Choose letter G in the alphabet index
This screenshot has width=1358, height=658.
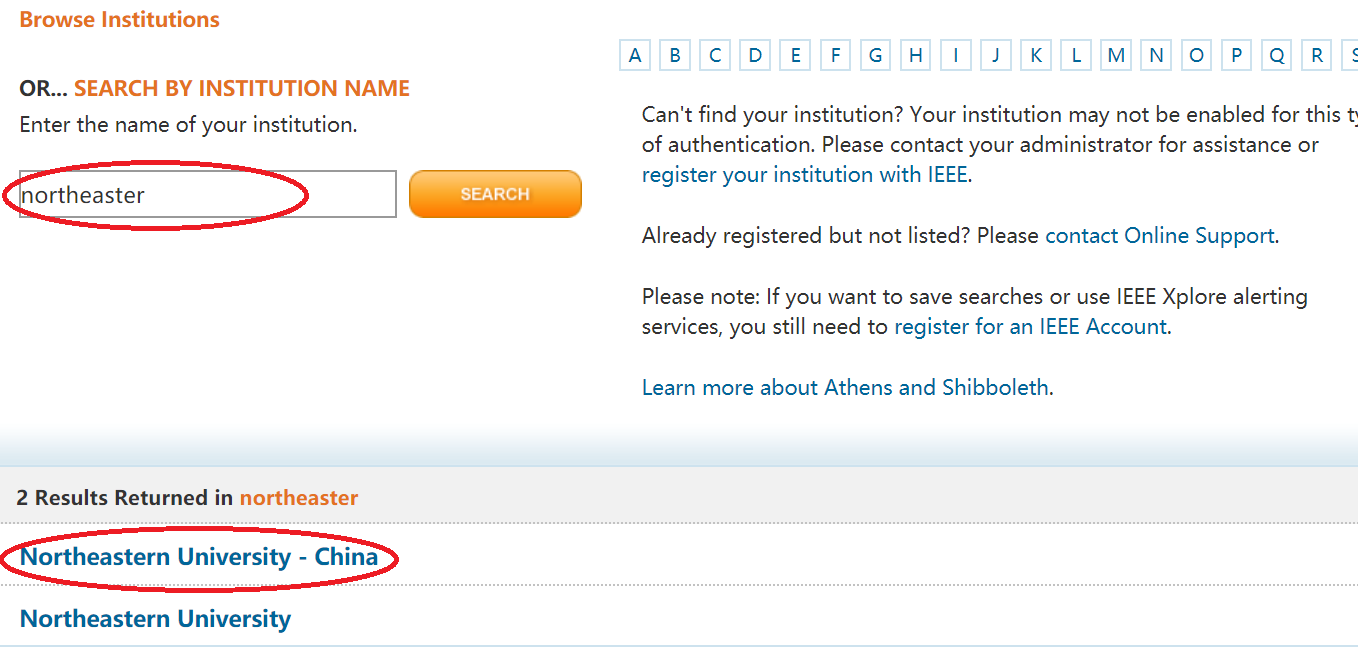[x=875, y=56]
